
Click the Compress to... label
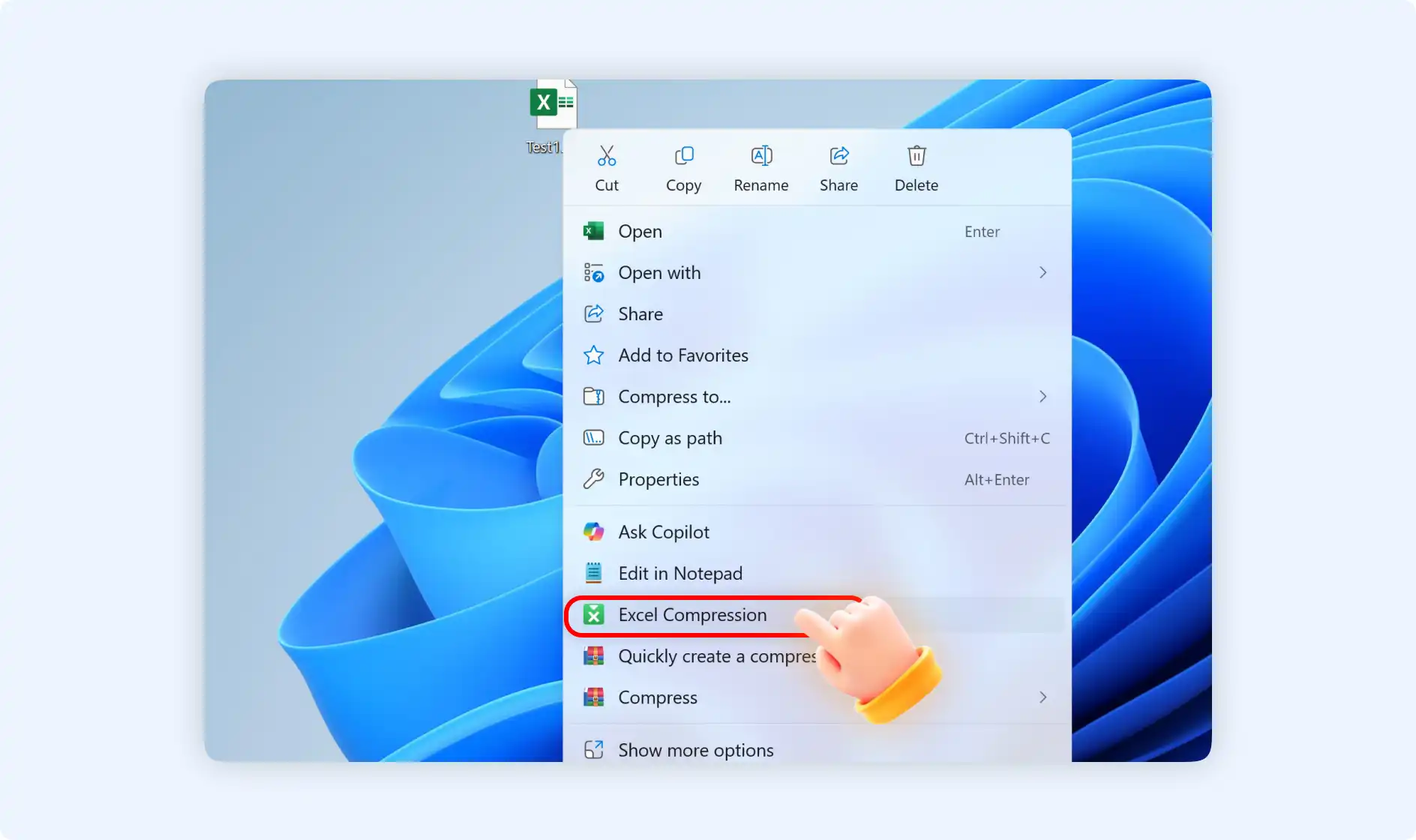674,397
